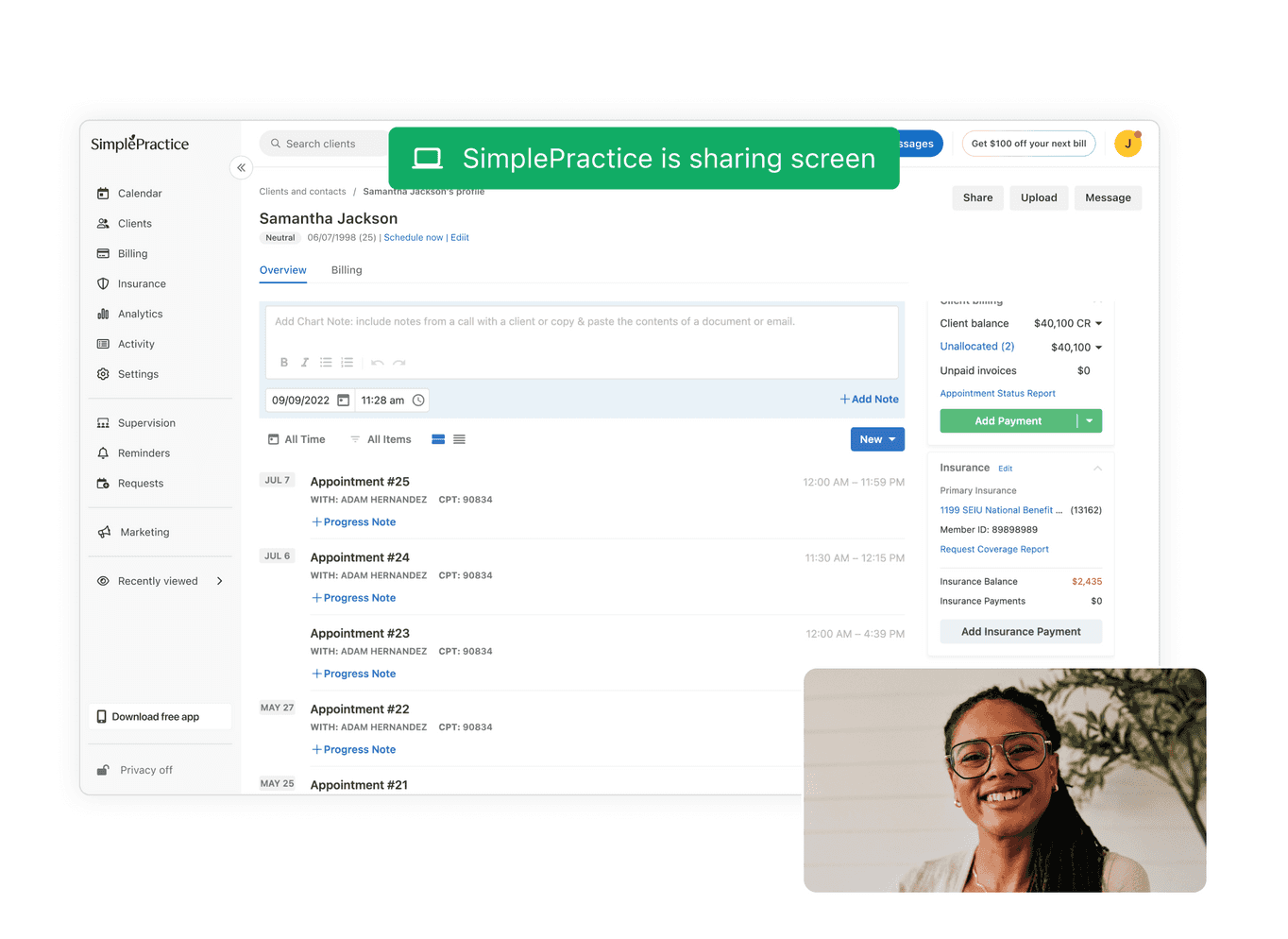
Task: Switch to the Overview tab
Action: 283,270
